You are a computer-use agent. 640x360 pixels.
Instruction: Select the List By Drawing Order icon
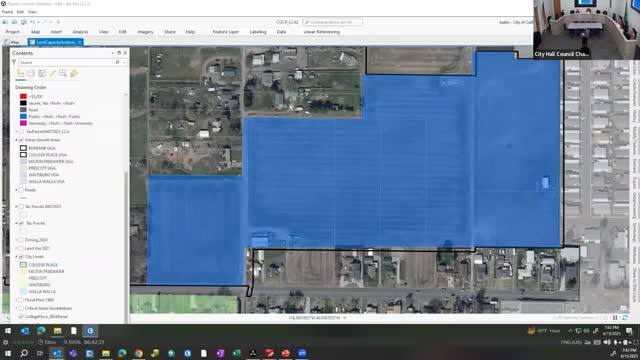(x=20, y=73)
